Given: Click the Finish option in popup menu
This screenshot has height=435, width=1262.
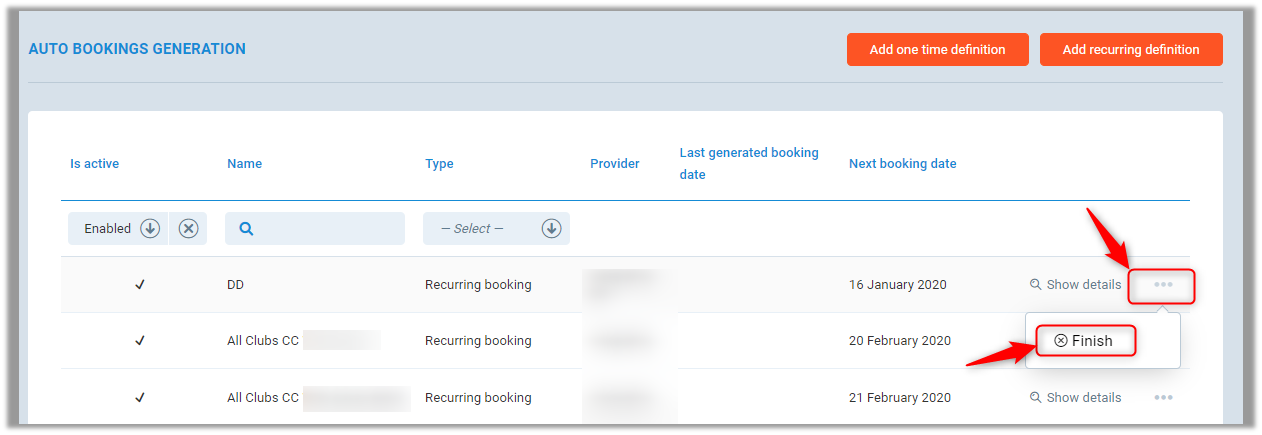Looking at the screenshot, I should tap(1083, 341).
